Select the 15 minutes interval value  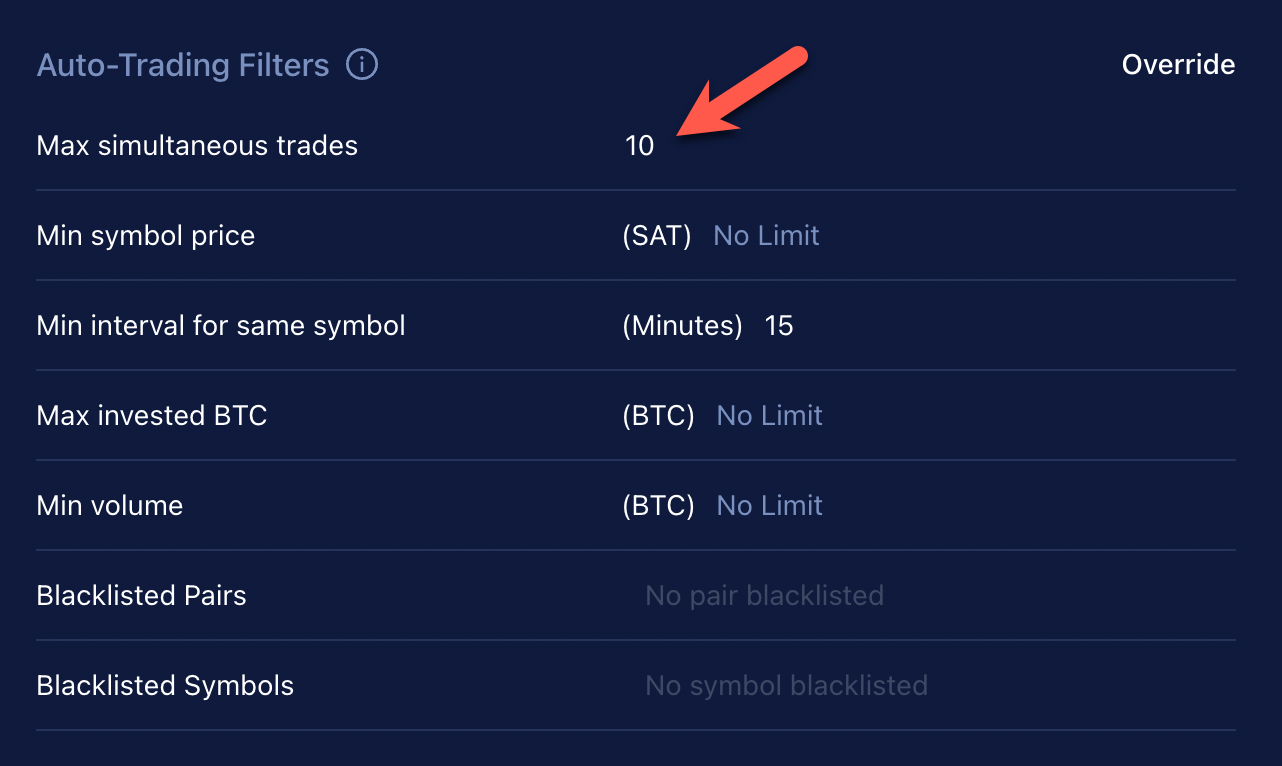click(x=779, y=326)
